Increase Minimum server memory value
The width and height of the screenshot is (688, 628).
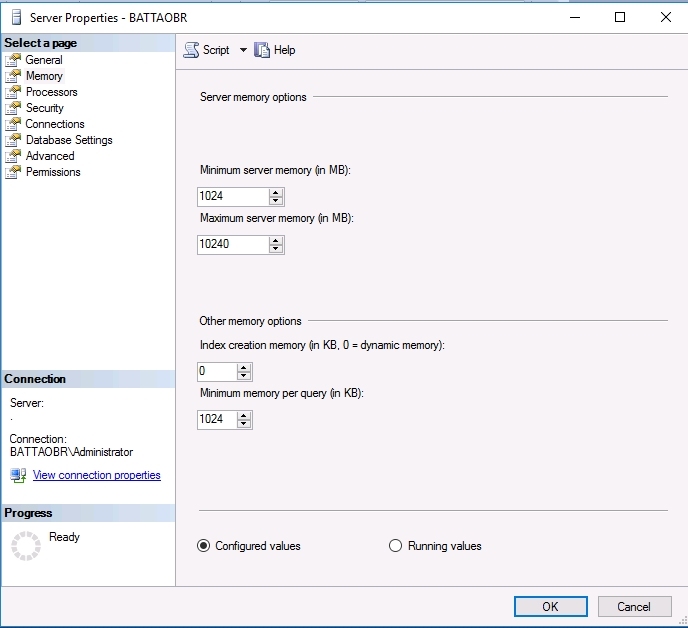[x=276, y=193]
